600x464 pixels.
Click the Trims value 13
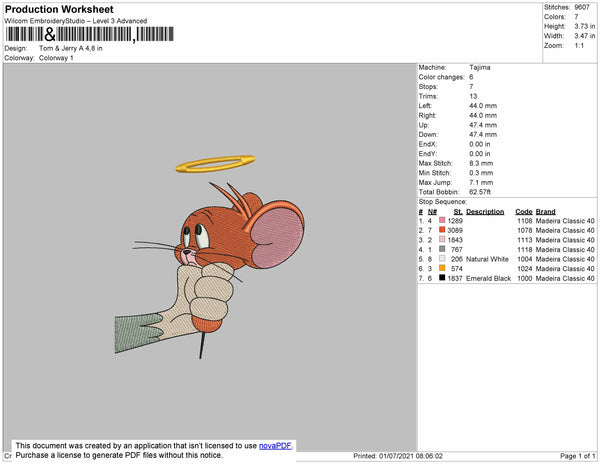(x=473, y=96)
